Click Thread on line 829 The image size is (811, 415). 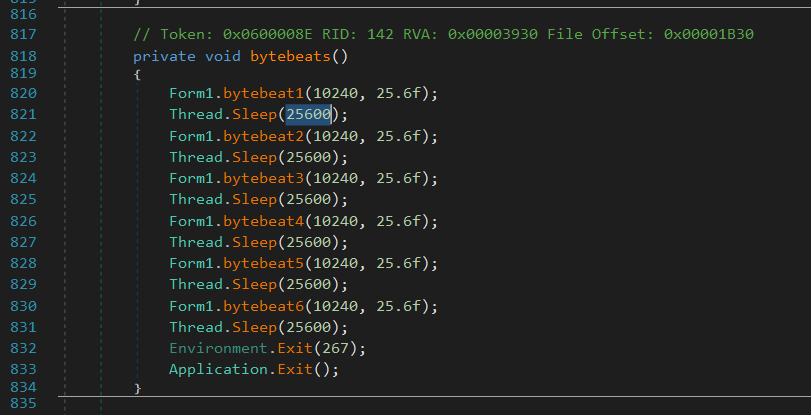(x=196, y=285)
